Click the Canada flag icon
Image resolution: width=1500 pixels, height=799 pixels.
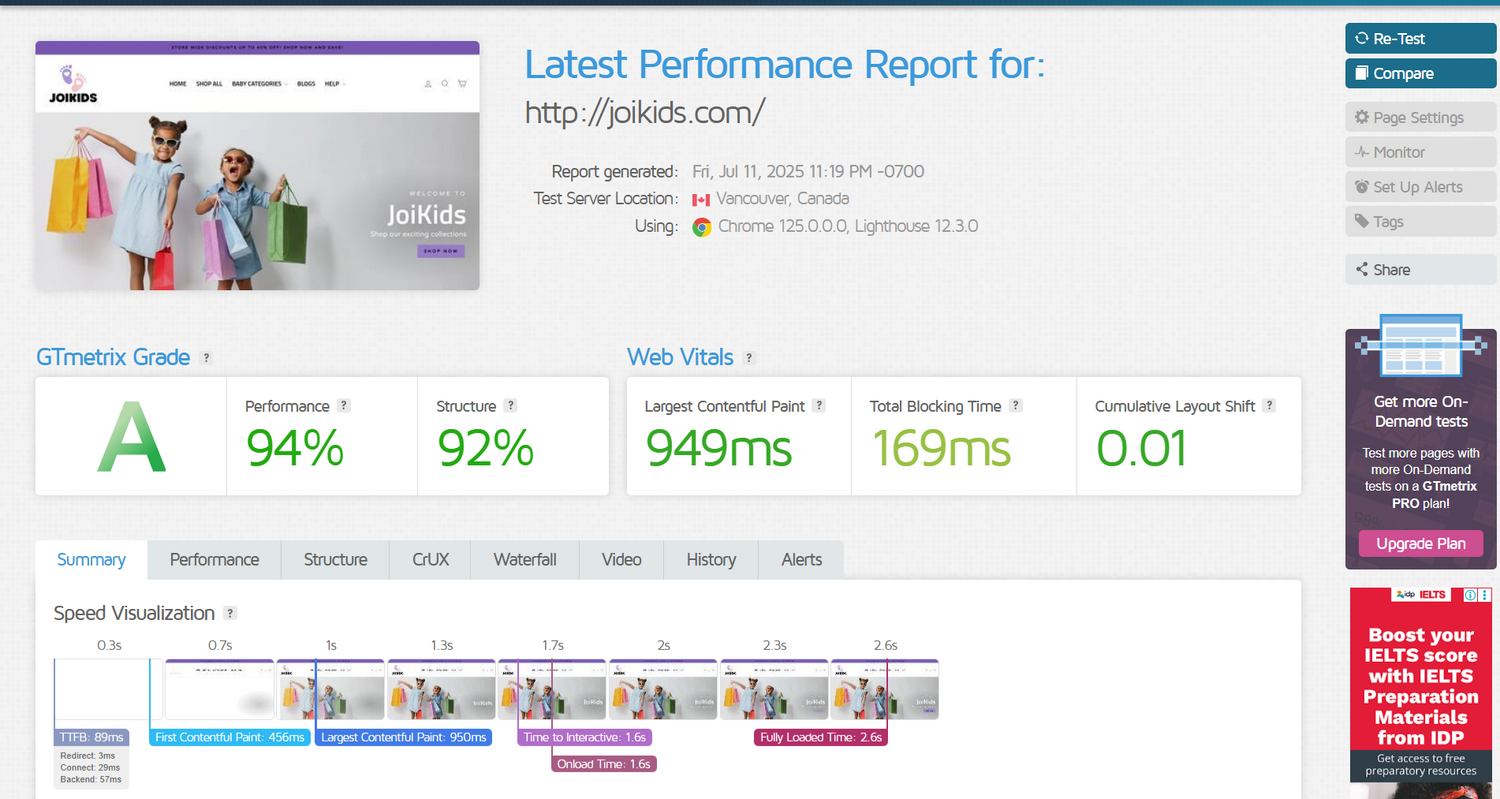coord(701,199)
